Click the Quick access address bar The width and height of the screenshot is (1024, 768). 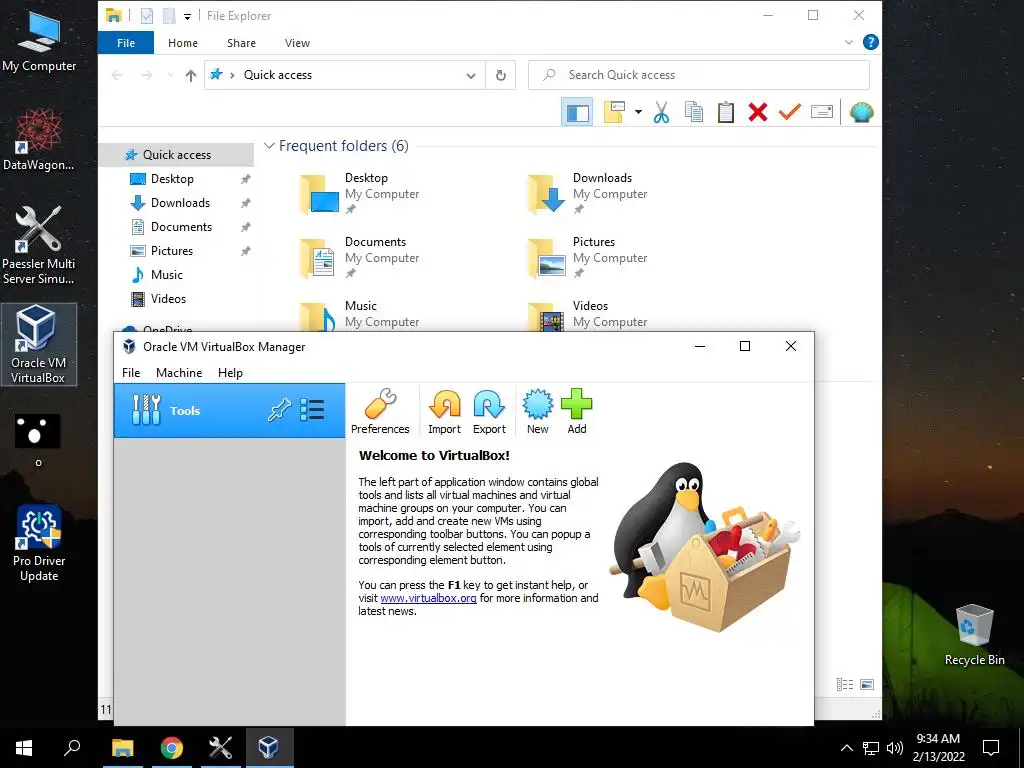coord(345,75)
